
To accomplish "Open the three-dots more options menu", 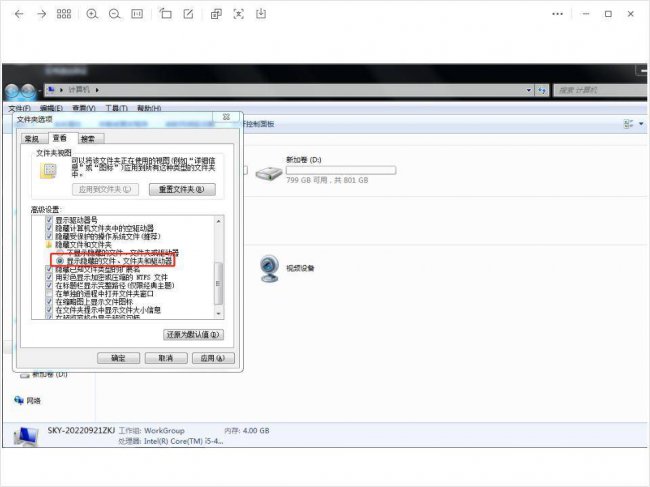I will point(558,14).
